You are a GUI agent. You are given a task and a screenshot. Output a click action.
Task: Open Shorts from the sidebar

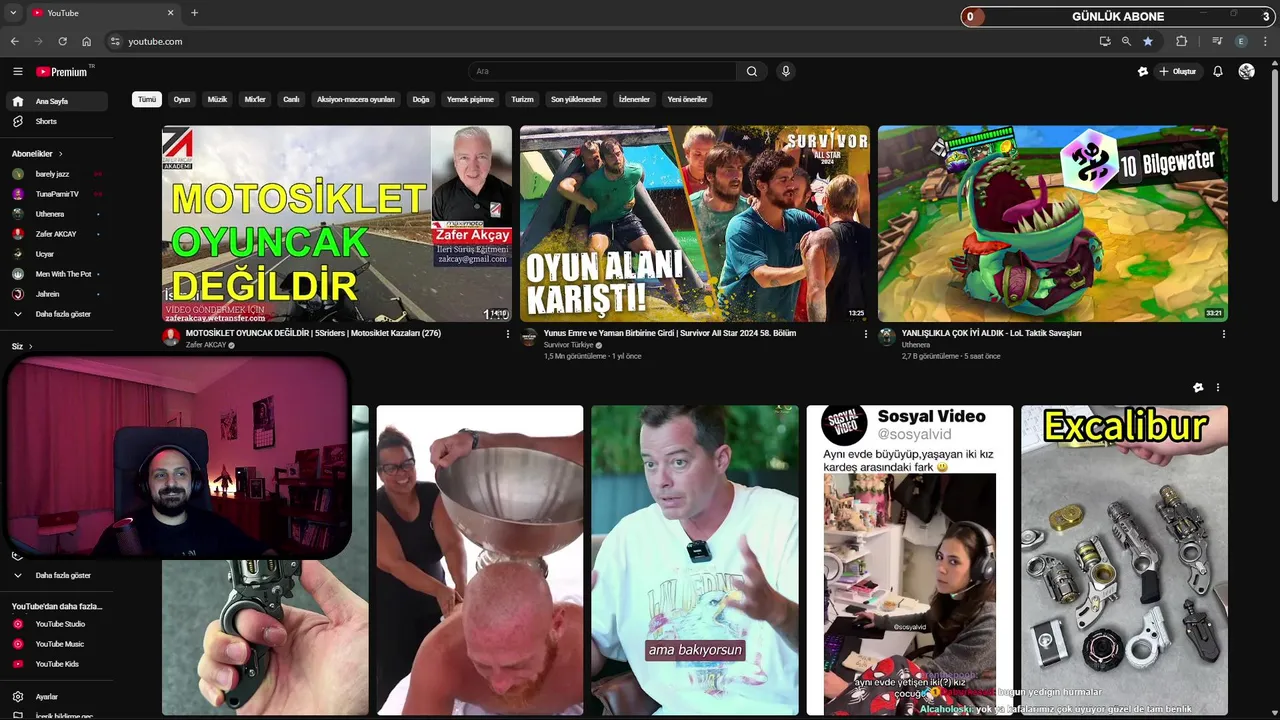[56, 121]
